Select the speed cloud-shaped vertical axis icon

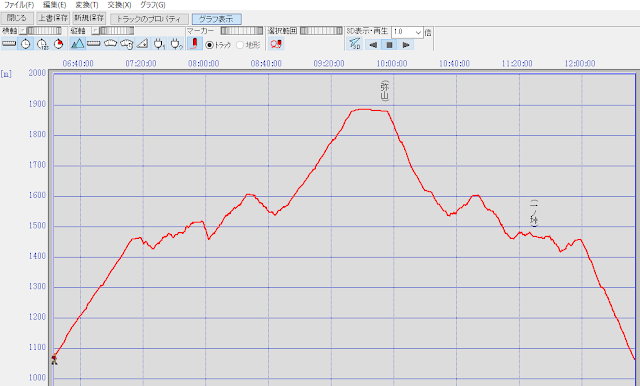[110, 44]
